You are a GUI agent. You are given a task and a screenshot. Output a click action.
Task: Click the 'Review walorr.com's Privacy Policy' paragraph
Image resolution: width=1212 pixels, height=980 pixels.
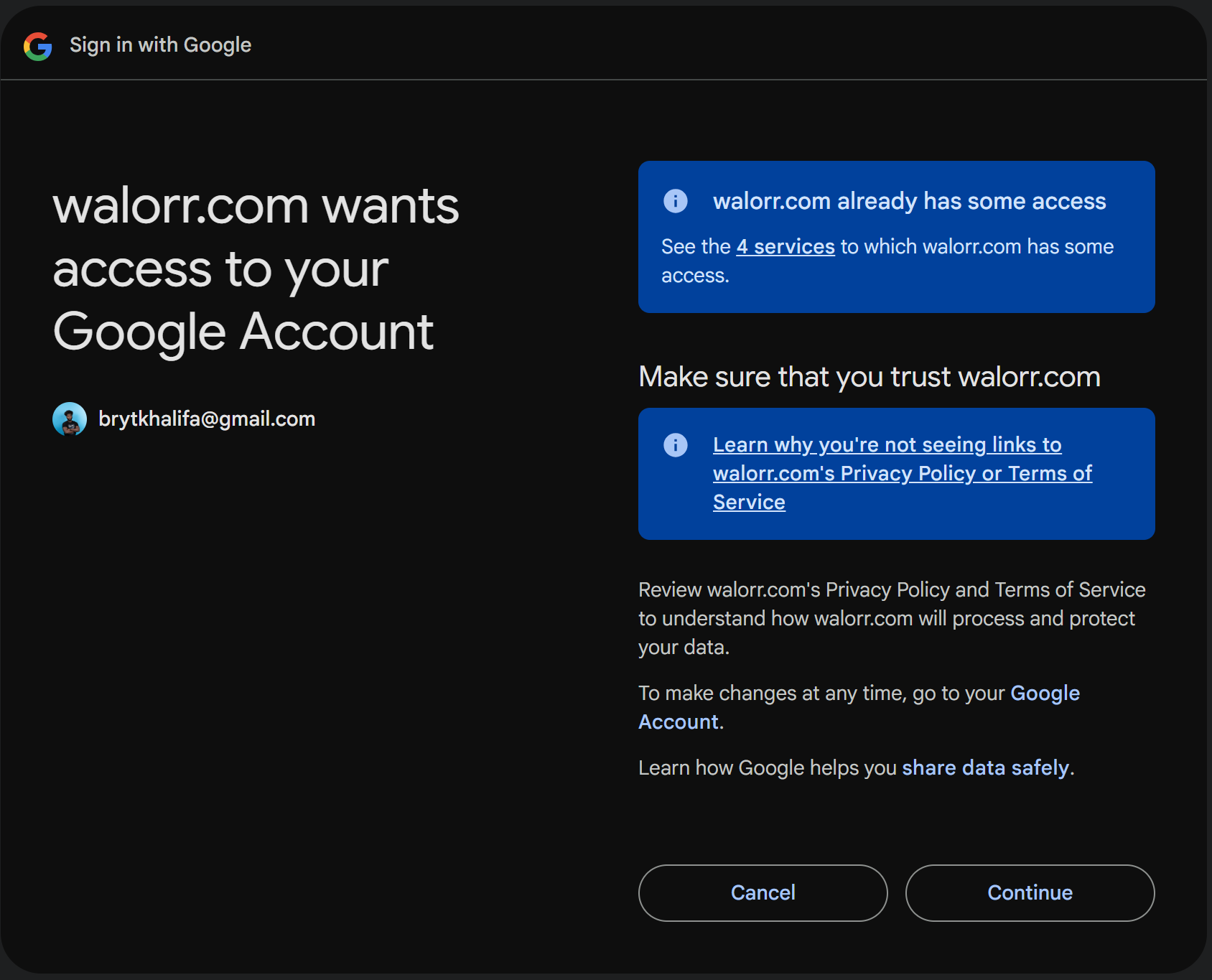[x=892, y=618]
